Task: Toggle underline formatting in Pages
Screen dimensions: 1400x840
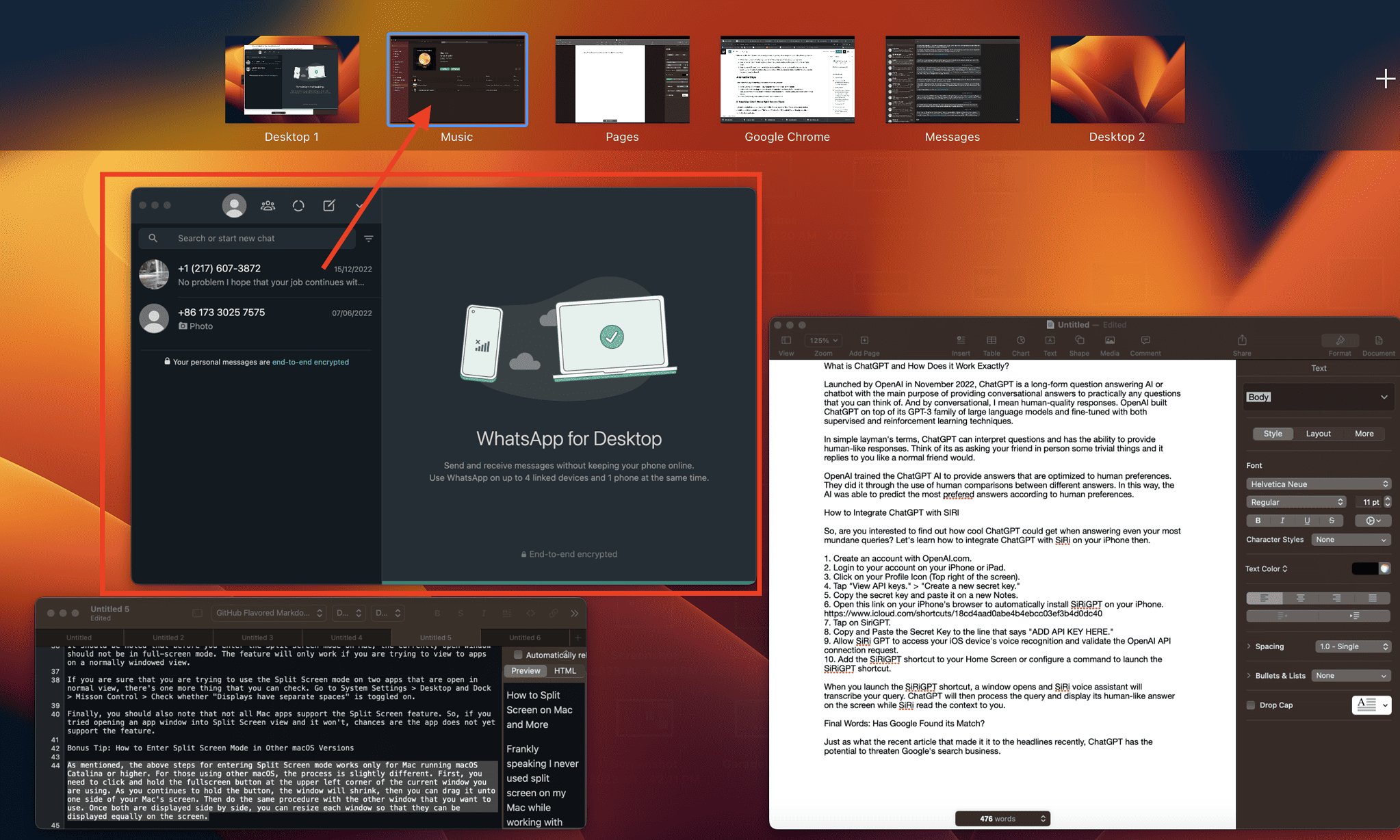Action: point(1306,520)
